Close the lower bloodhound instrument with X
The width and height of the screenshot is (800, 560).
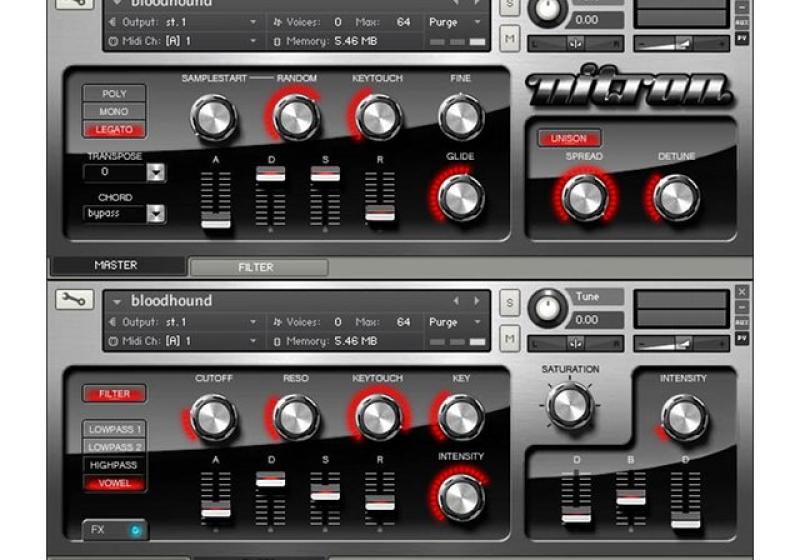click(742, 292)
